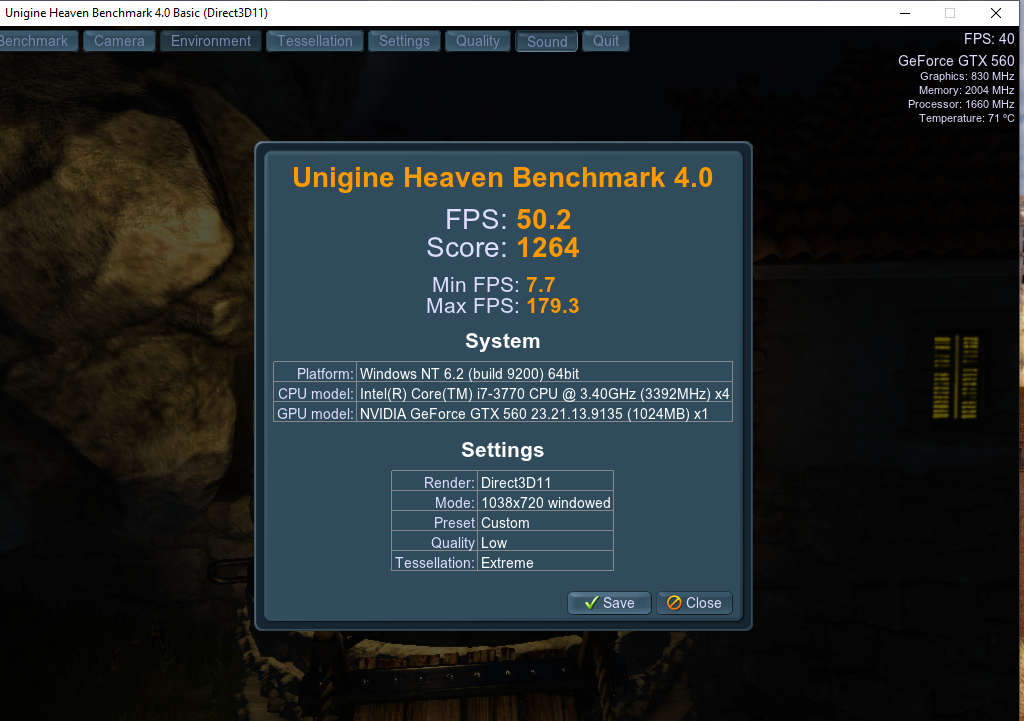1024x721 pixels.
Task: Open the Camera menu
Action: tap(118, 41)
